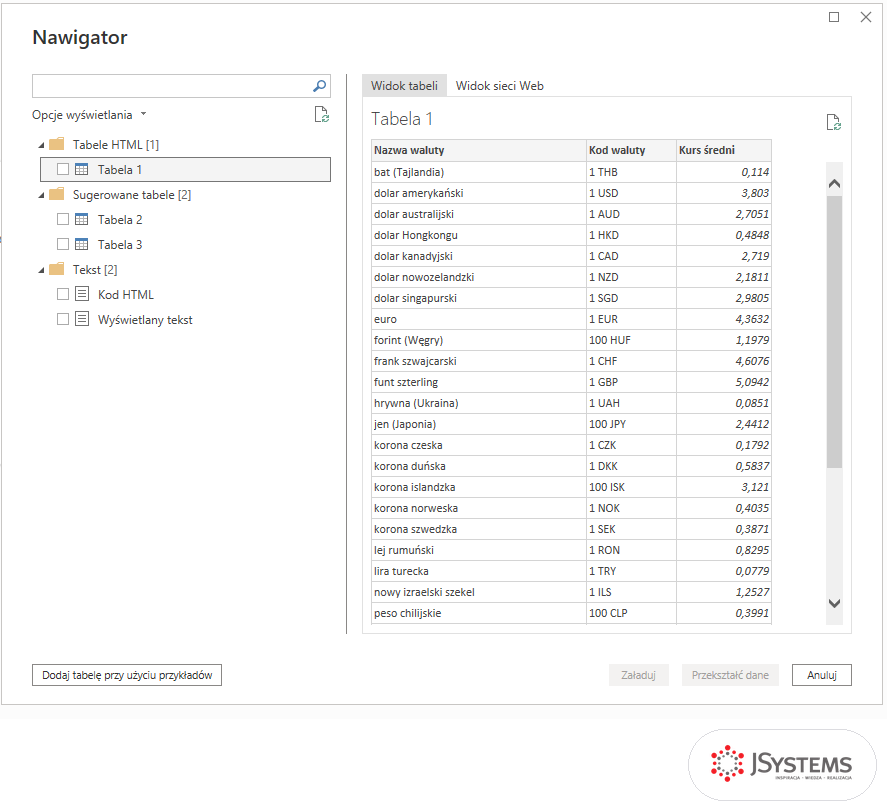Click the preview scrollbar up arrow
Image resolution: width=887 pixels, height=811 pixels.
coord(834,184)
